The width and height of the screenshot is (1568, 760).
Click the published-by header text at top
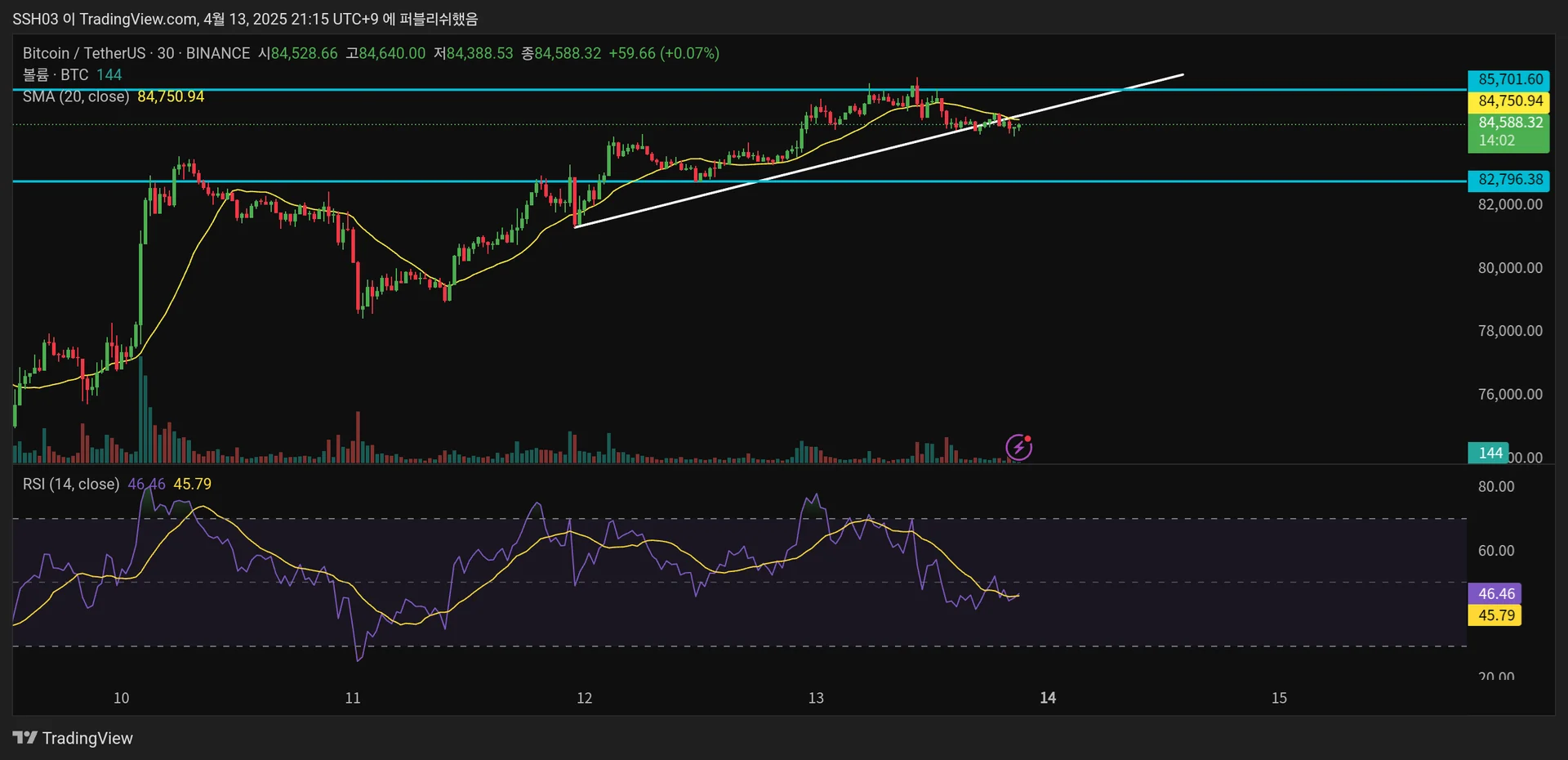(245, 18)
